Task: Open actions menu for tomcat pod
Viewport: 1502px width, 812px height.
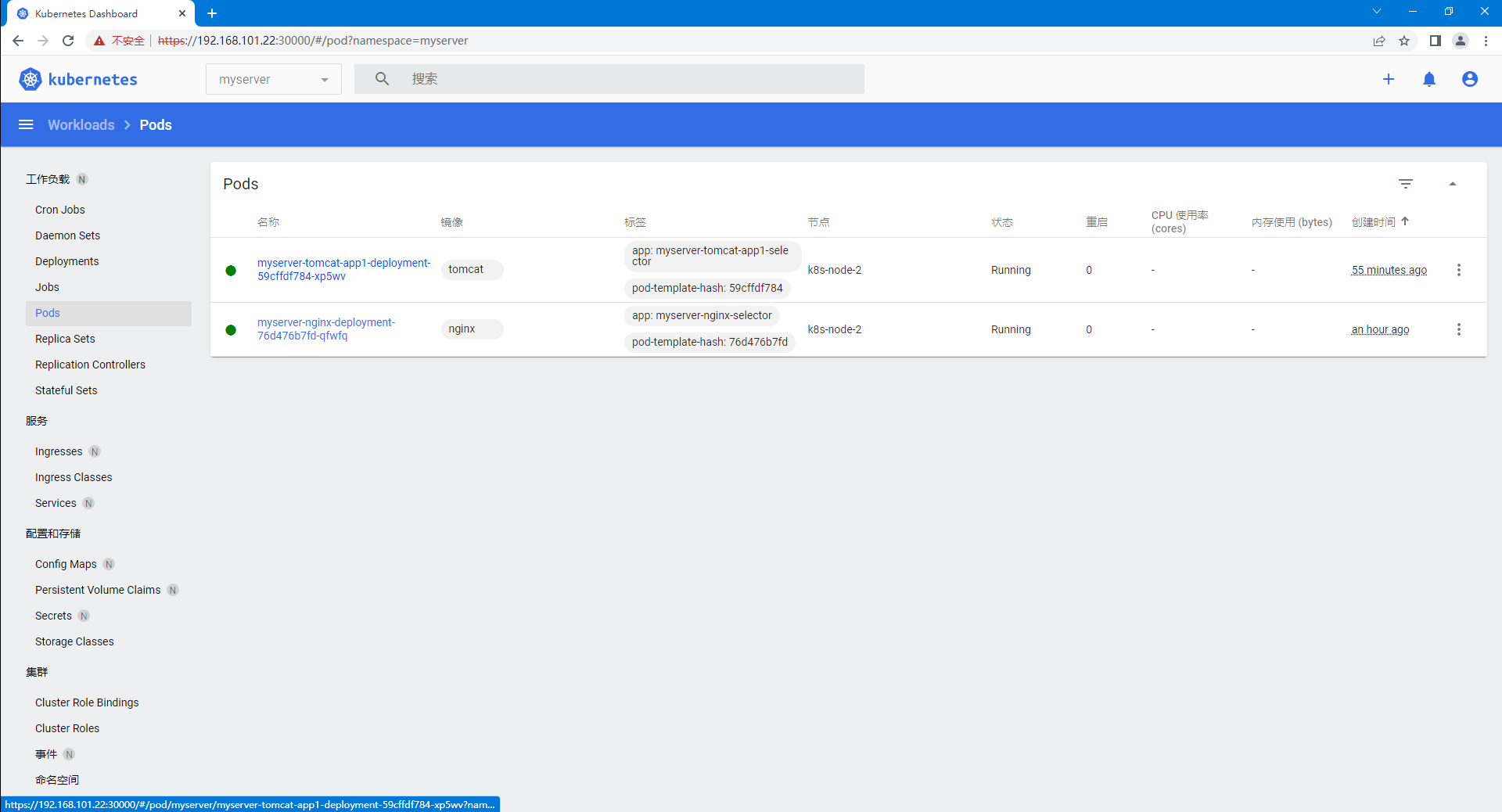Action: (1459, 270)
